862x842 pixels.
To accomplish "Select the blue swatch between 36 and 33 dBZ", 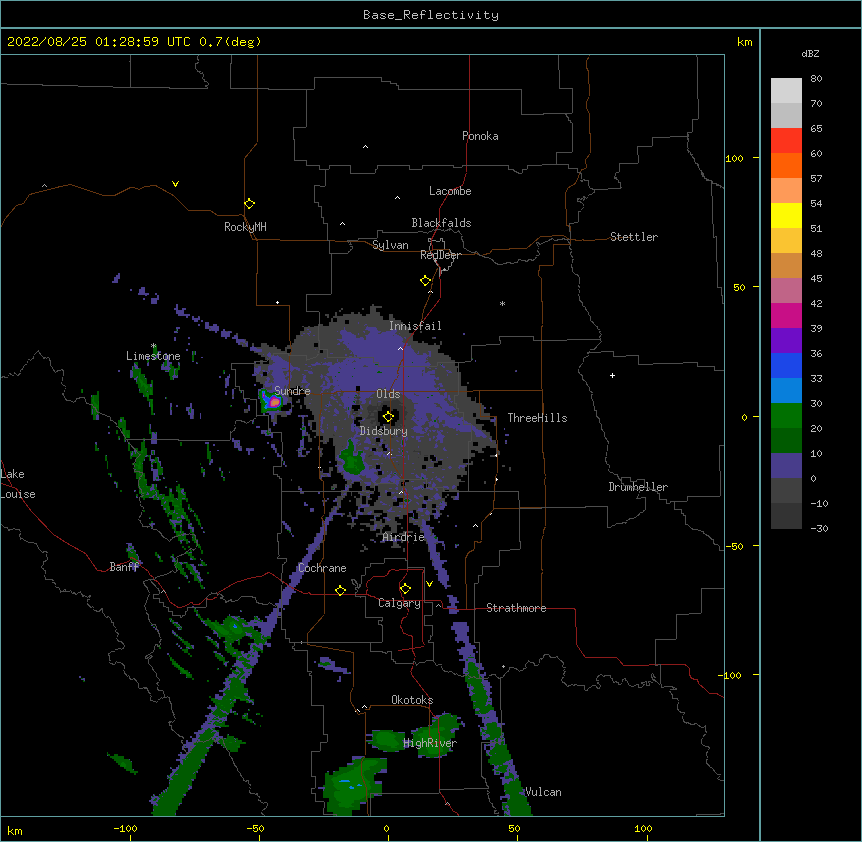I will (x=786, y=365).
